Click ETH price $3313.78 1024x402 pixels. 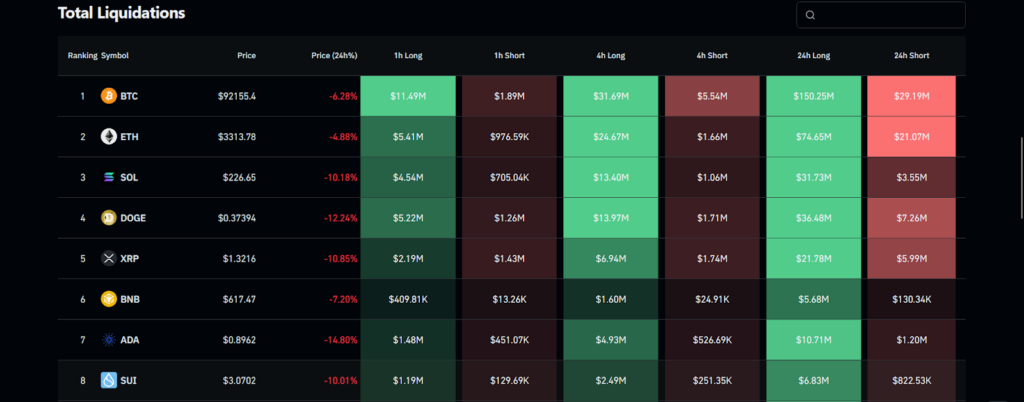coord(239,136)
